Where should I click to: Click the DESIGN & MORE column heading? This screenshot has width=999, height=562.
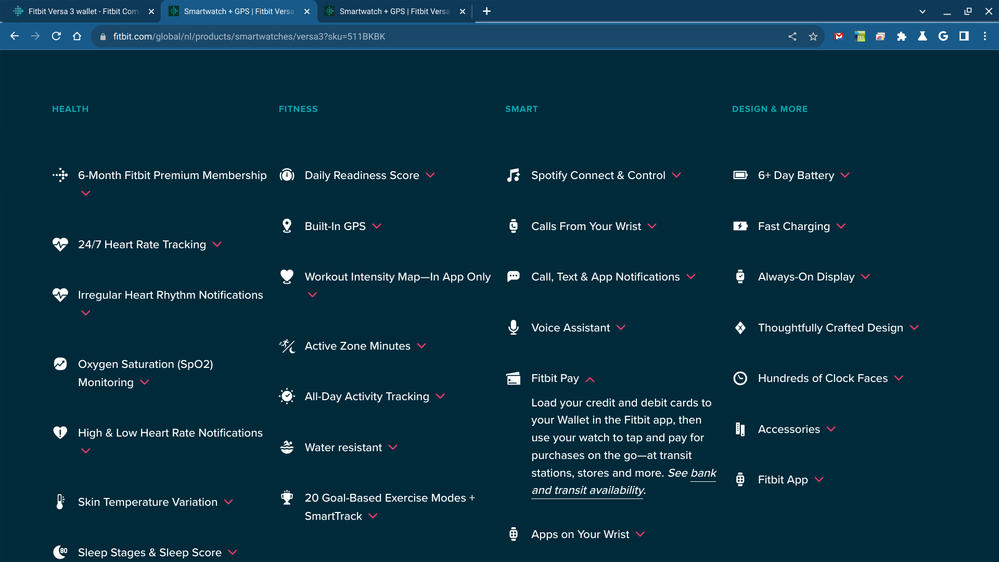click(770, 109)
